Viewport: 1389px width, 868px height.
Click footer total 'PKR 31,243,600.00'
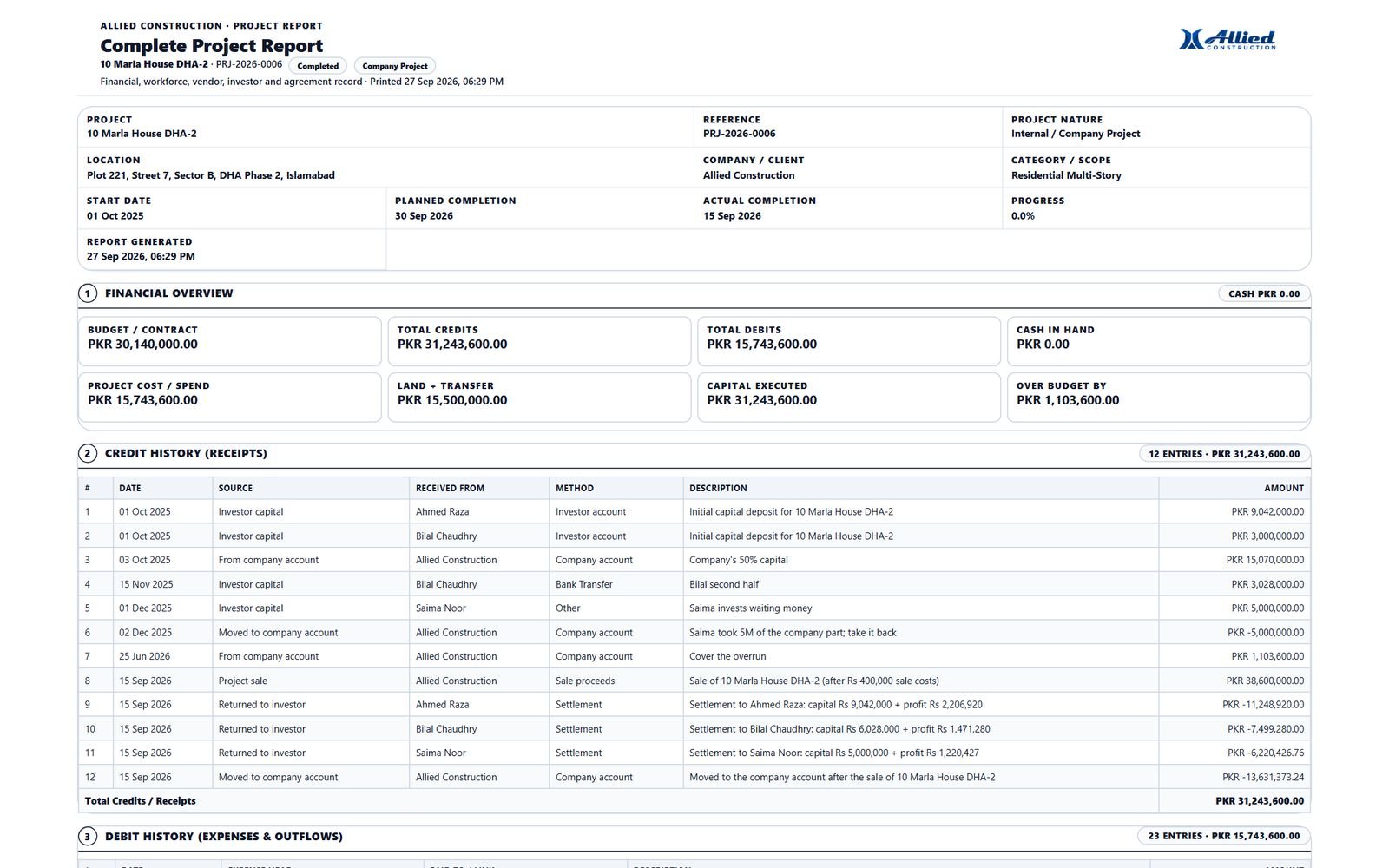(x=1260, y=801)
